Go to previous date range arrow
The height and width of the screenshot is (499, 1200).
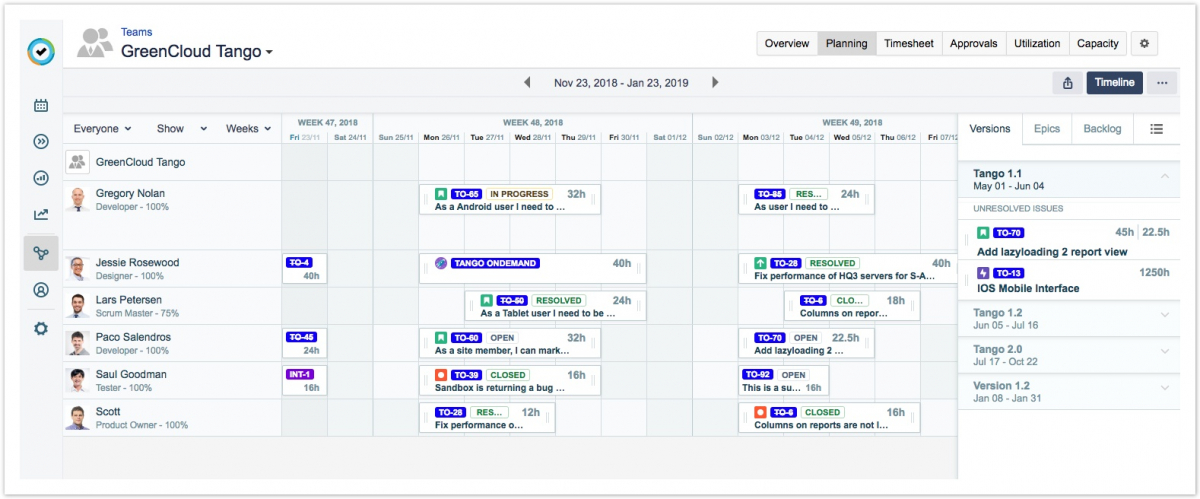pos(528,83)
